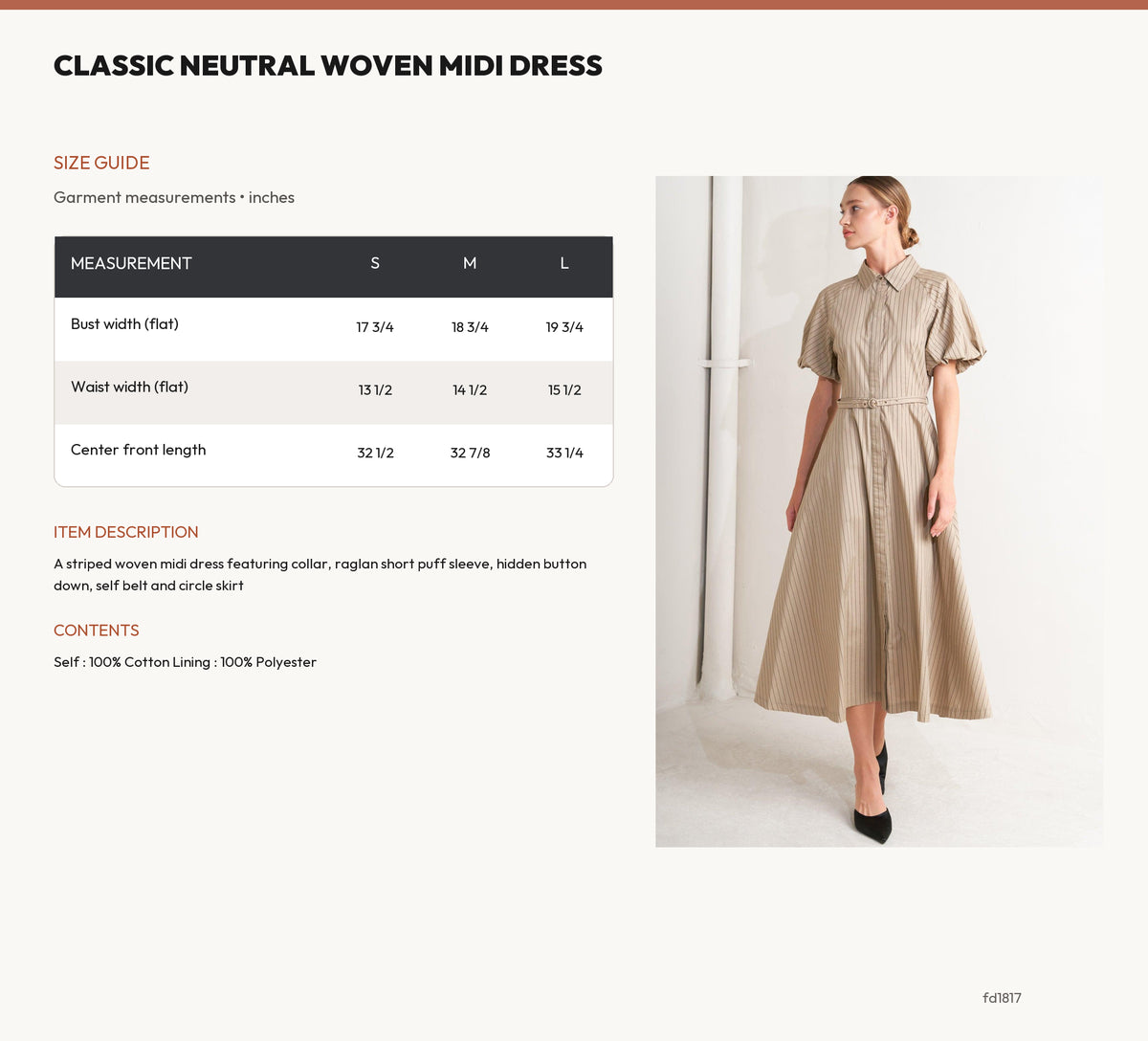
Task: Click the fd1817 product code
Action: [1002, 998]
